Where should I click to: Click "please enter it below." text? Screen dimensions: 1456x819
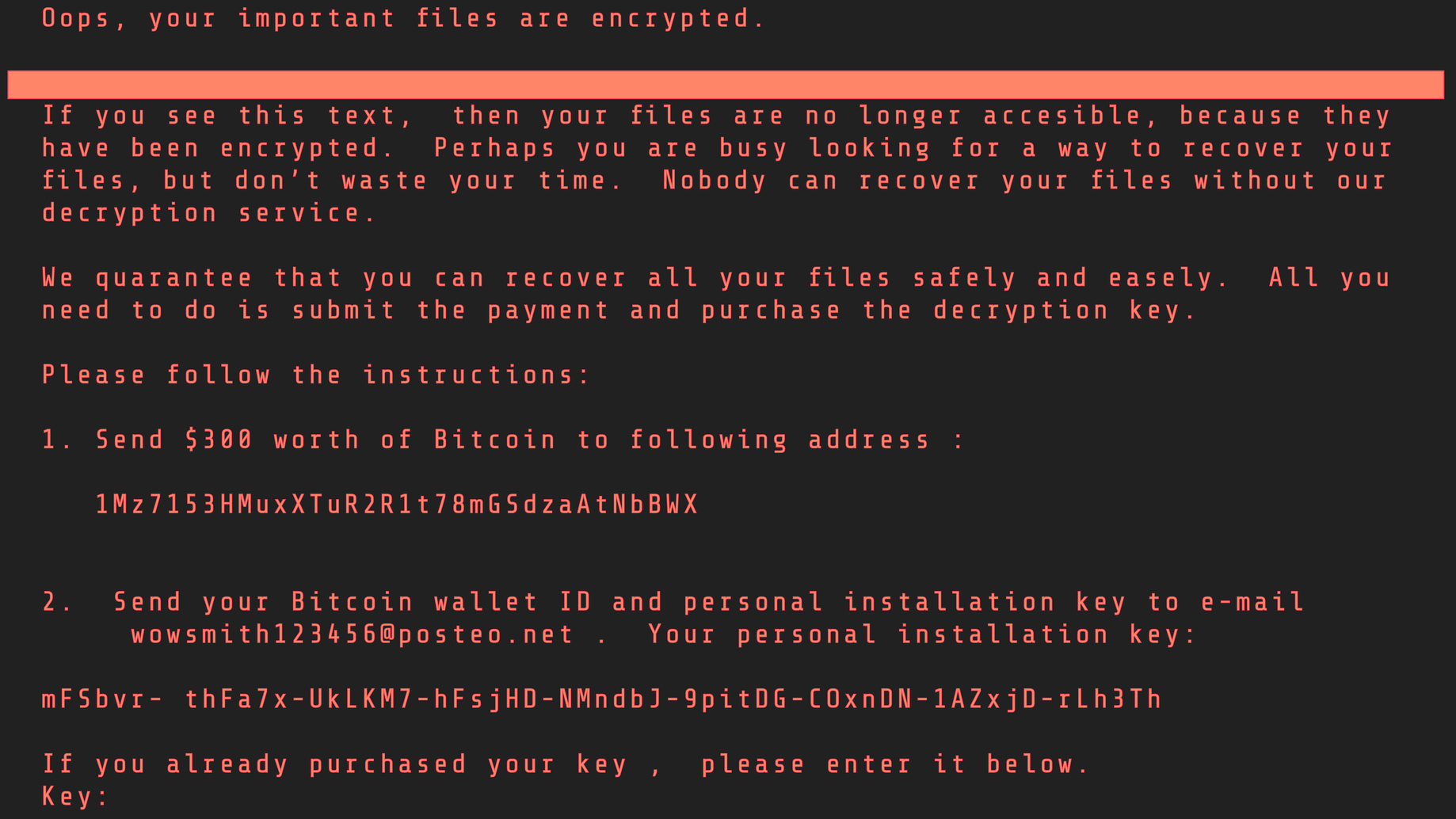pyautogui.click(x=895, y=764)
